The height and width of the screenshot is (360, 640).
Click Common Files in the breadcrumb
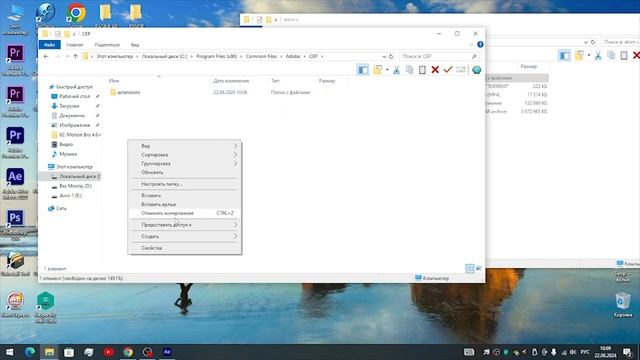pyautogui.click(x=261, y=56)
